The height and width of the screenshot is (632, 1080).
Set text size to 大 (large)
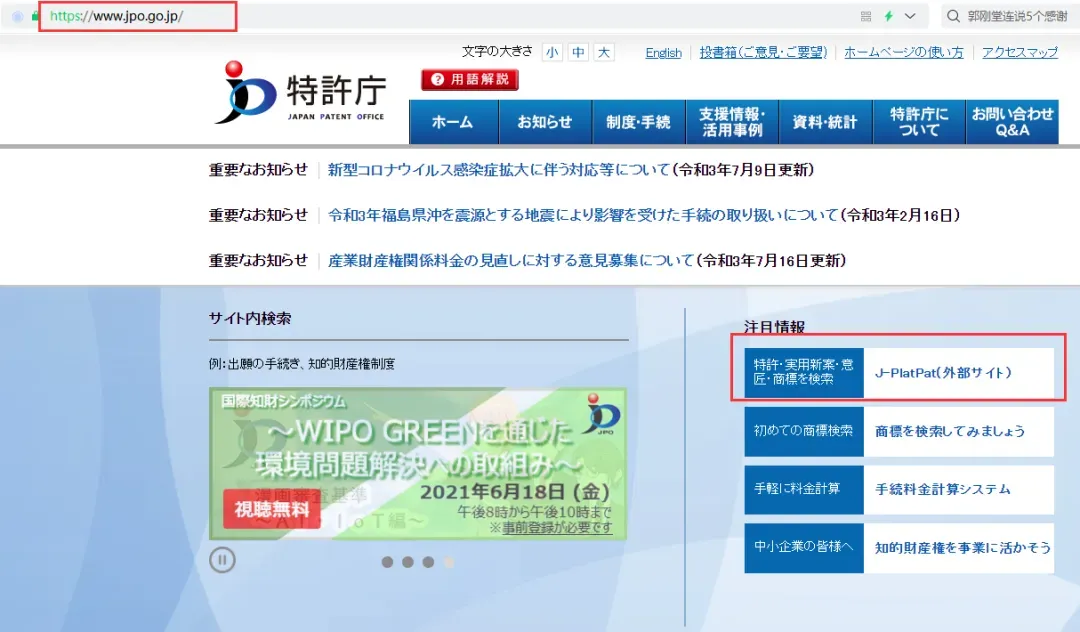[x=604, y=52]
